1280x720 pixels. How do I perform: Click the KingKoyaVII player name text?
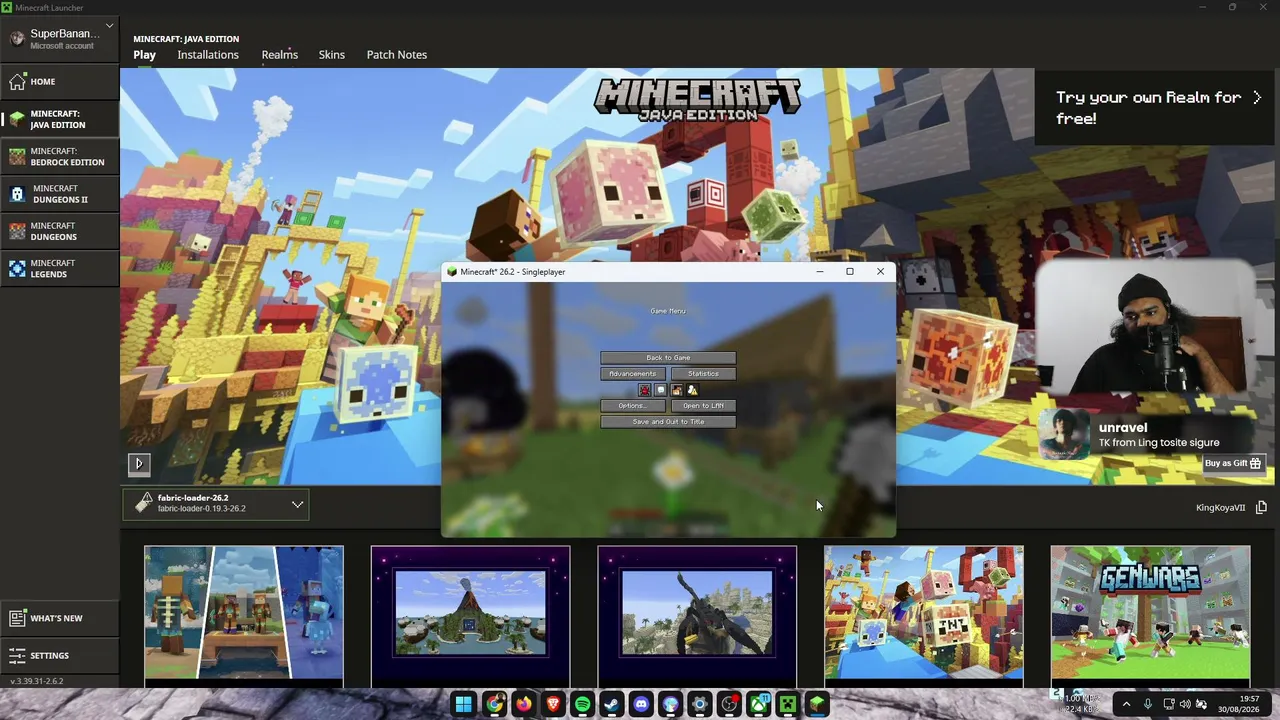tap(1221, 508)
